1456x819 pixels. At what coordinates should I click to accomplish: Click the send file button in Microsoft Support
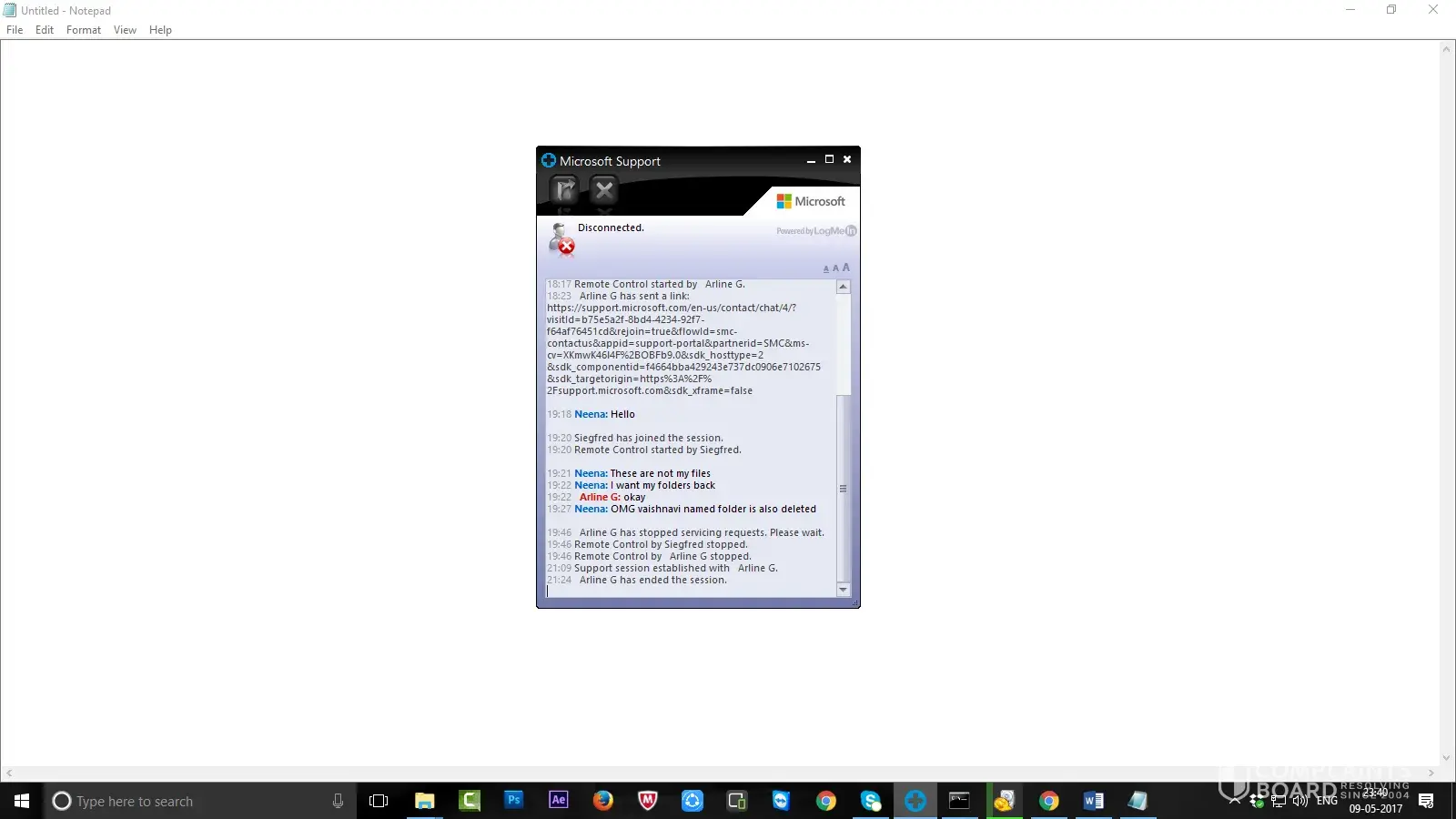pos(564,190)
